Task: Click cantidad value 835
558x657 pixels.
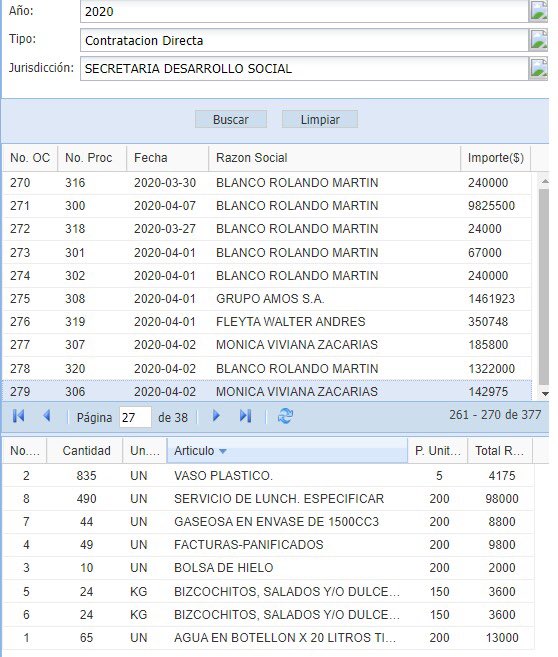Action: point(86,476)
